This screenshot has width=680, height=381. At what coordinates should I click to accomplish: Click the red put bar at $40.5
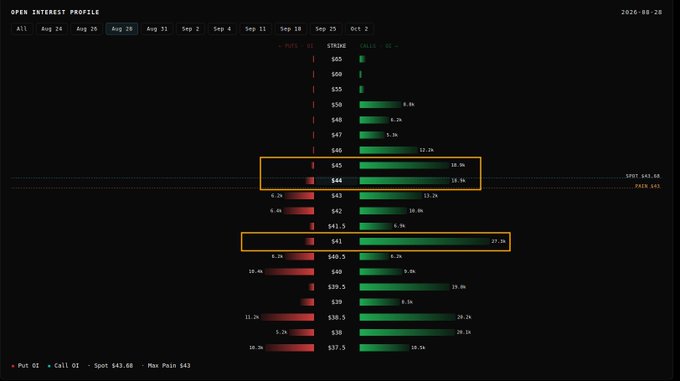point(299,257)
